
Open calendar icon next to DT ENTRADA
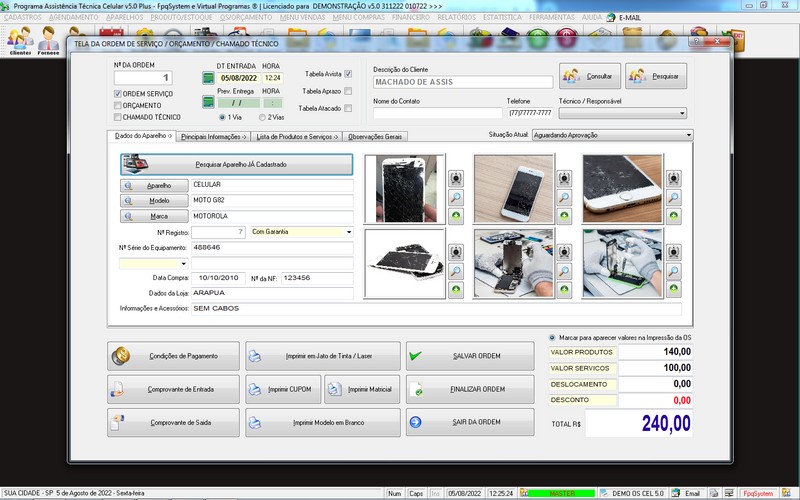point(208,77)
